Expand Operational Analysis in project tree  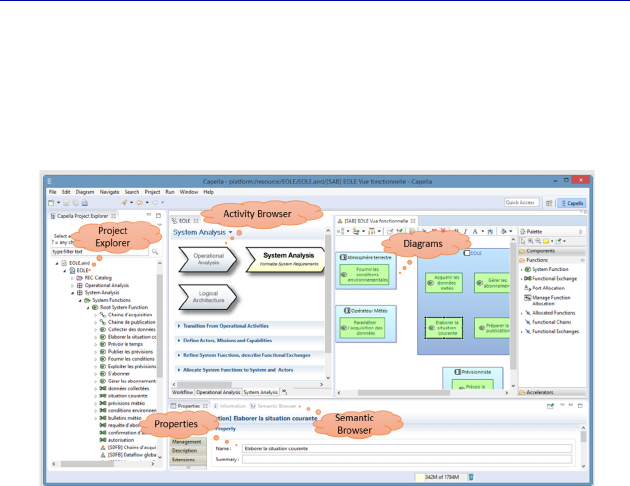72,286
